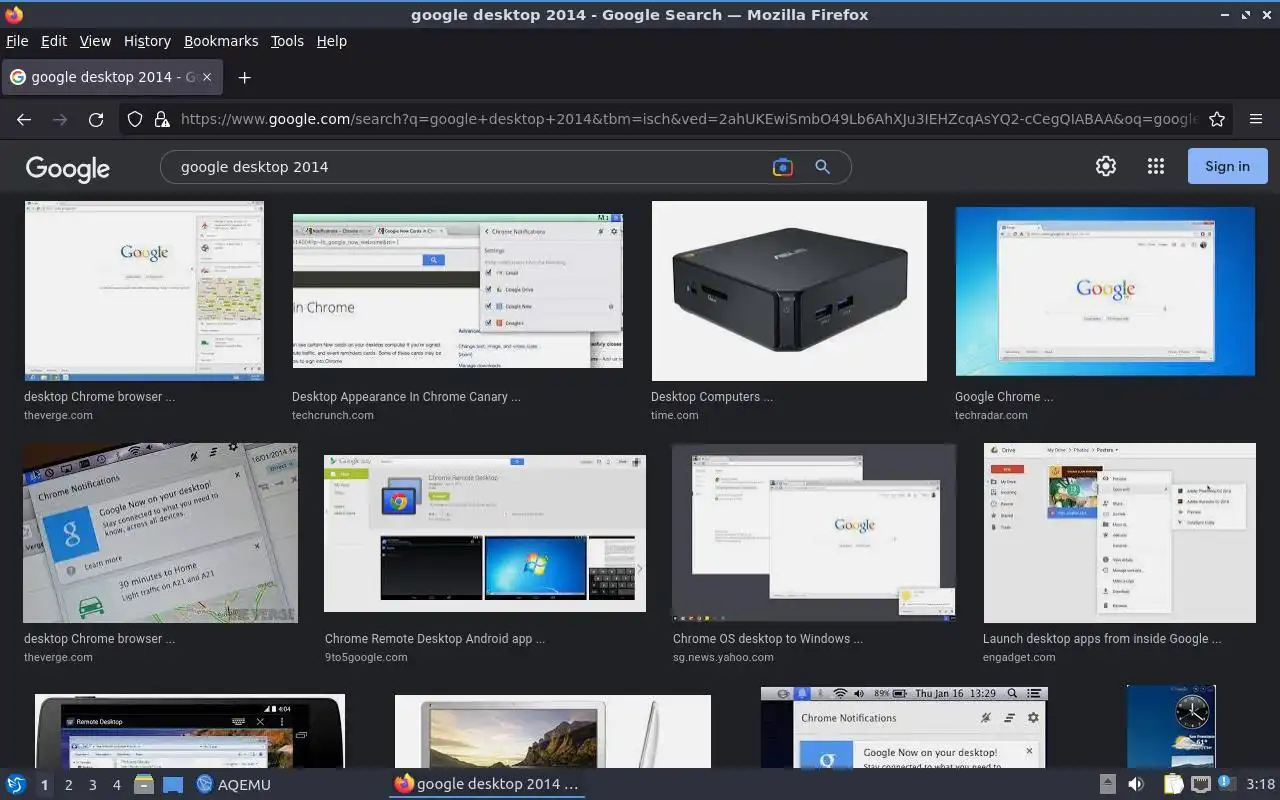Open the Google apps grid icon
The width and height of the screenshot is (1280, 800).
pyautogui.click(x=1156, y=167)
